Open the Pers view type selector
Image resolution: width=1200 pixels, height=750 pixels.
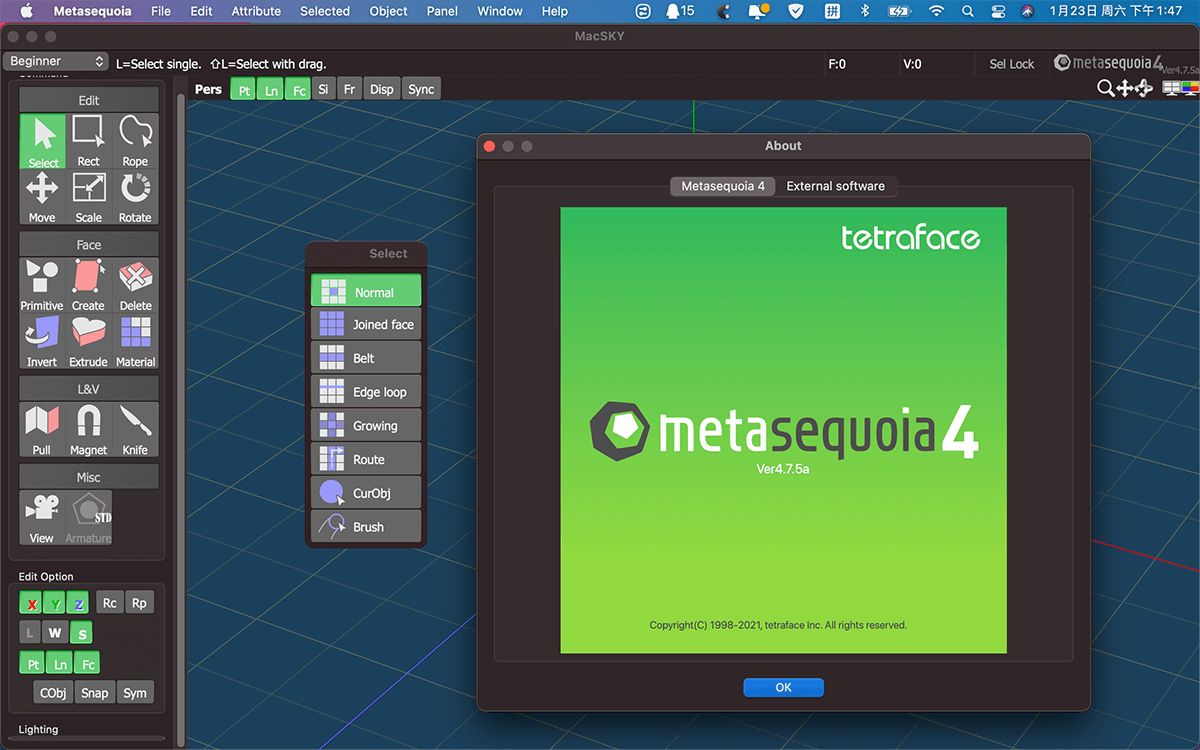pyautogui.click(x=208, y=89)
